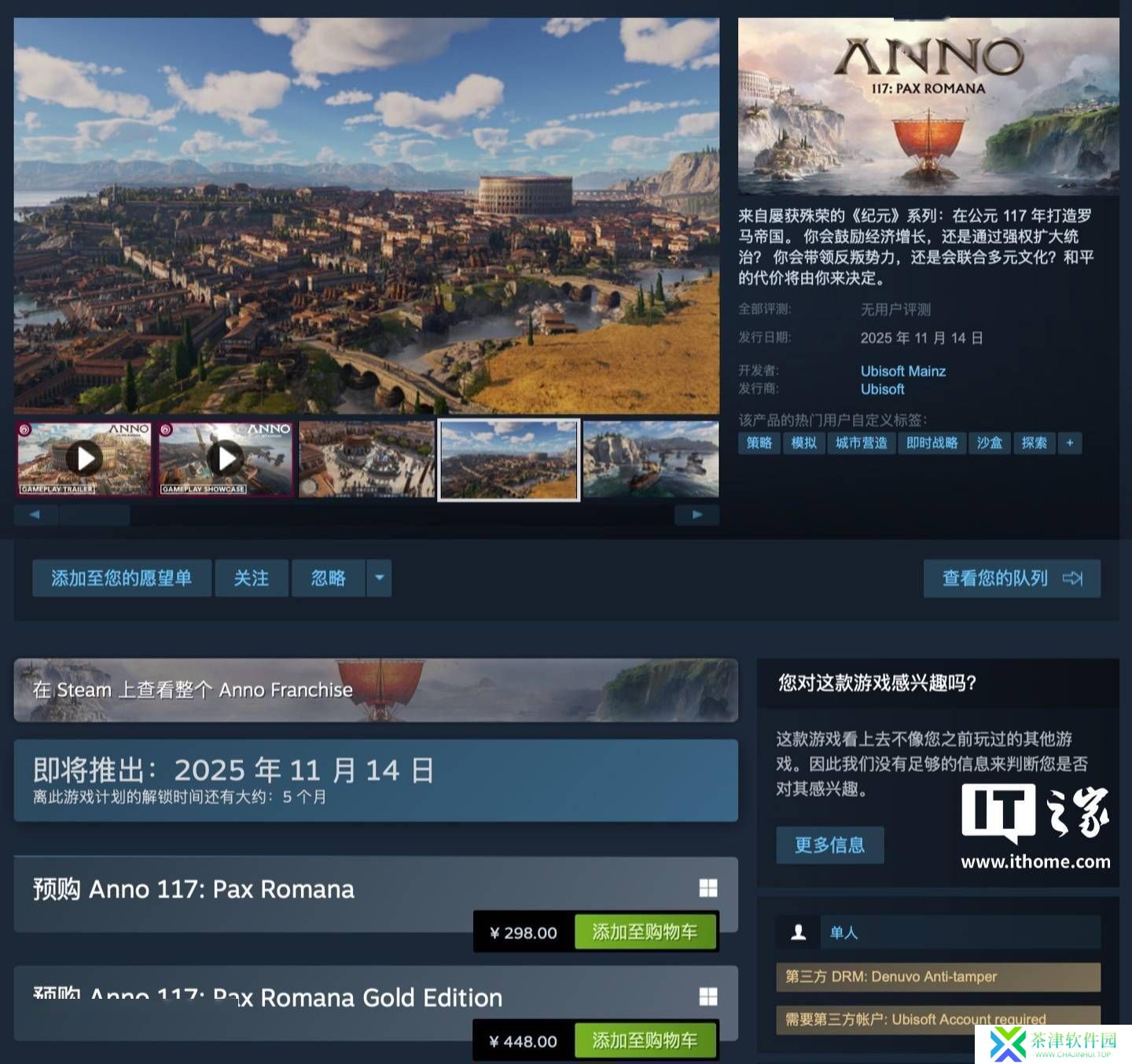Click the single-player person icon
Screen dimensions: 1132x1064
coord(798,932)
